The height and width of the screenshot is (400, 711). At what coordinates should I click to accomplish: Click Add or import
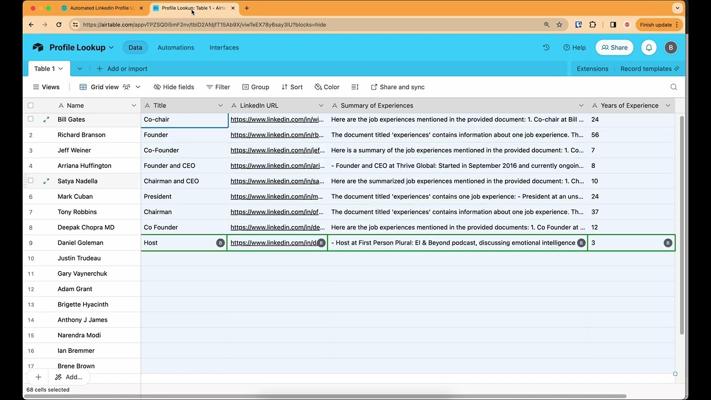coord(122,68)
